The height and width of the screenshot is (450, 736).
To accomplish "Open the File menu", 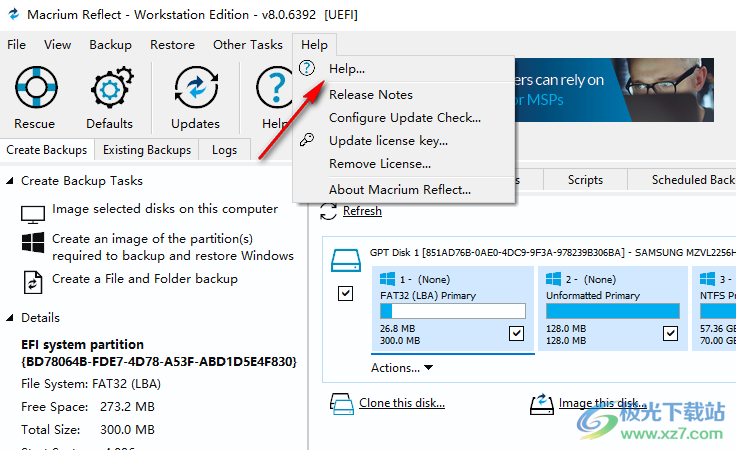I will (16, 45).
